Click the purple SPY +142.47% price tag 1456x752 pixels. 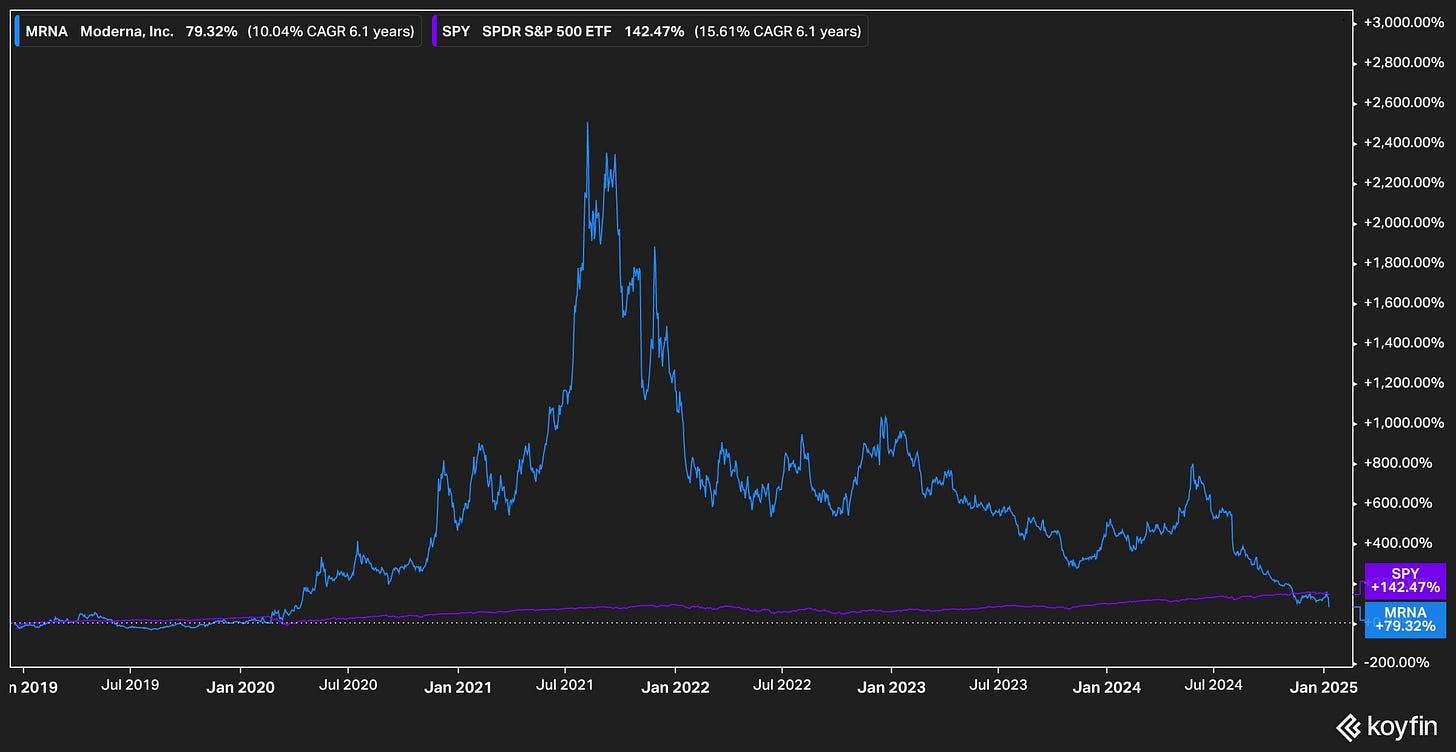[x=1405, y=580]
